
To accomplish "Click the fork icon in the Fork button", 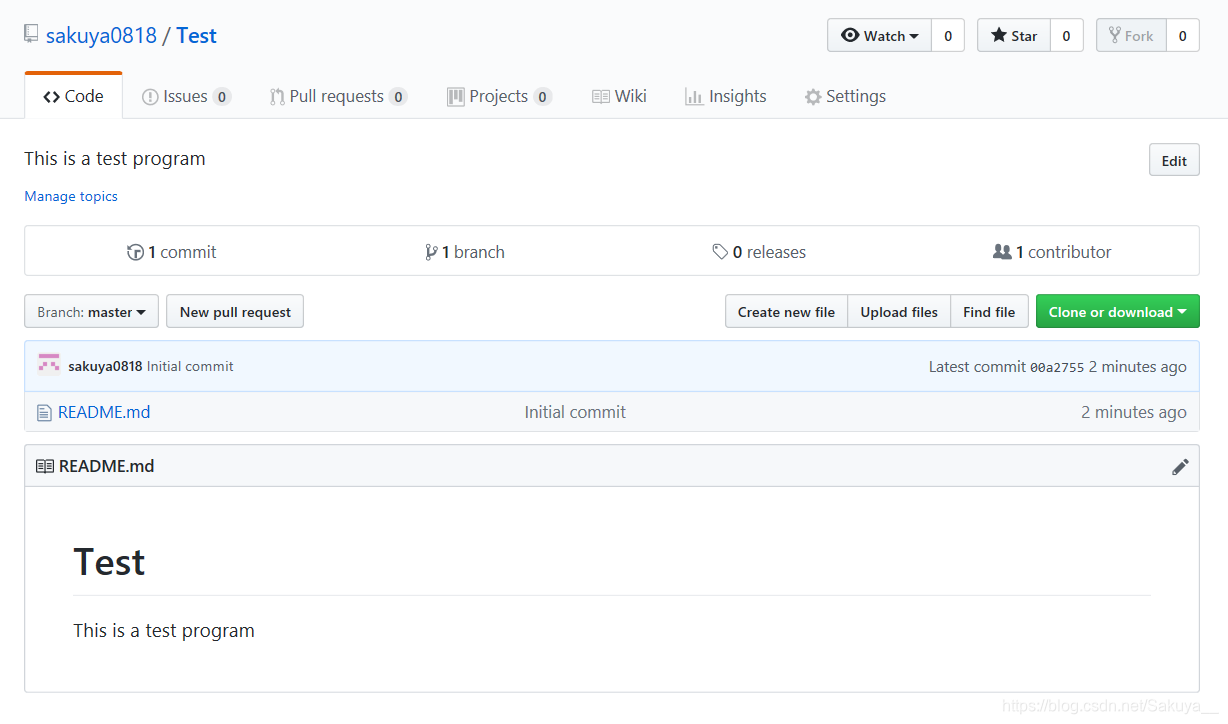I will (1114, 35).
